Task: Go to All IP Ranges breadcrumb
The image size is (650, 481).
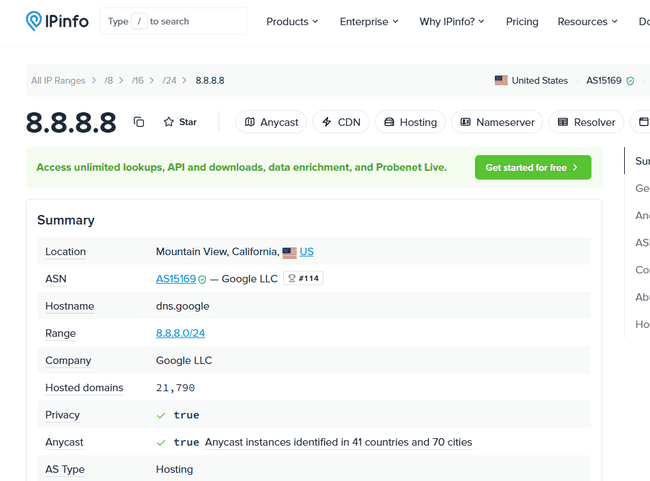Action: pos(58,80)
